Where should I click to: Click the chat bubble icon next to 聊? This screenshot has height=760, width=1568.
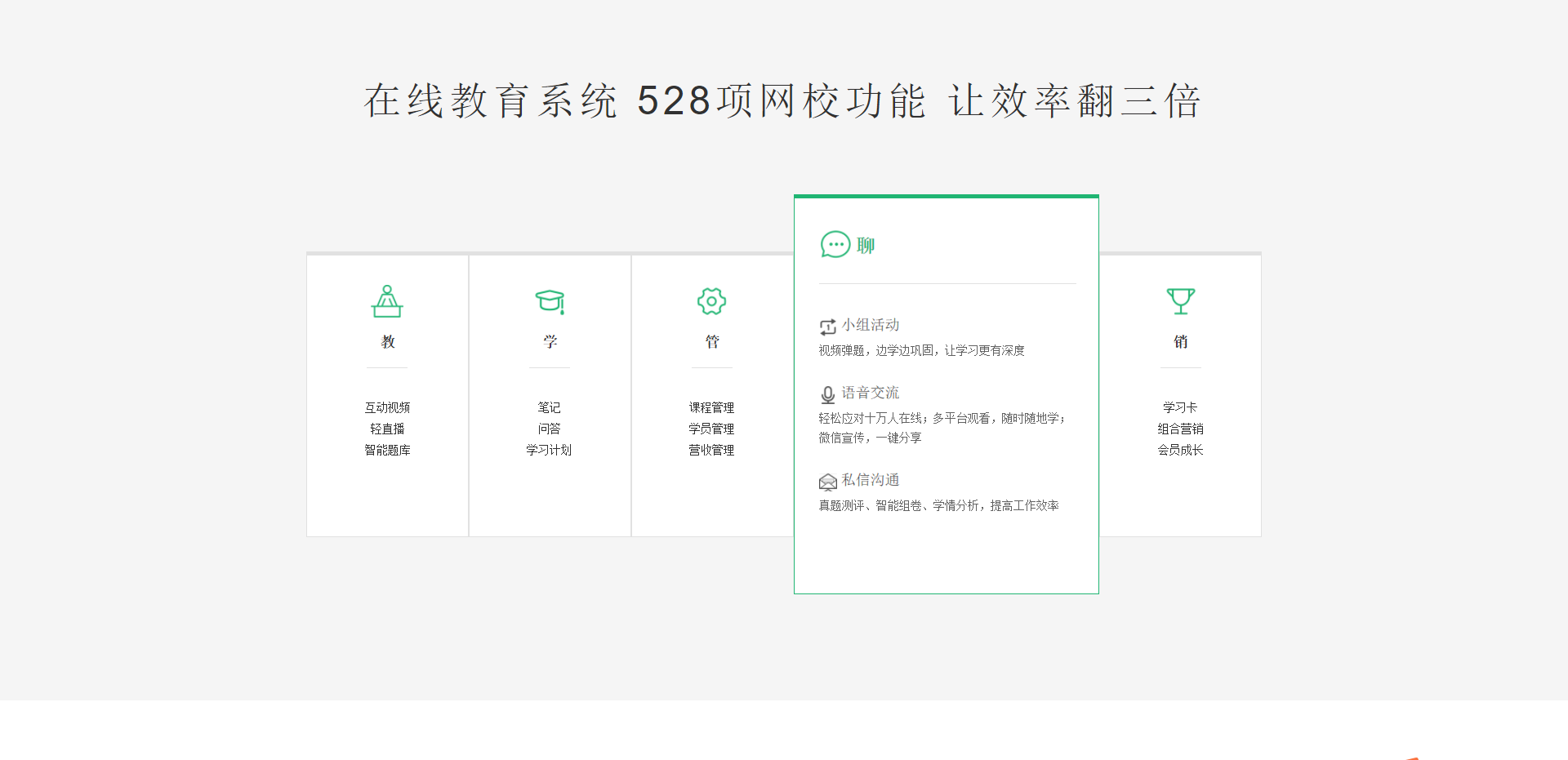point(835,244)
